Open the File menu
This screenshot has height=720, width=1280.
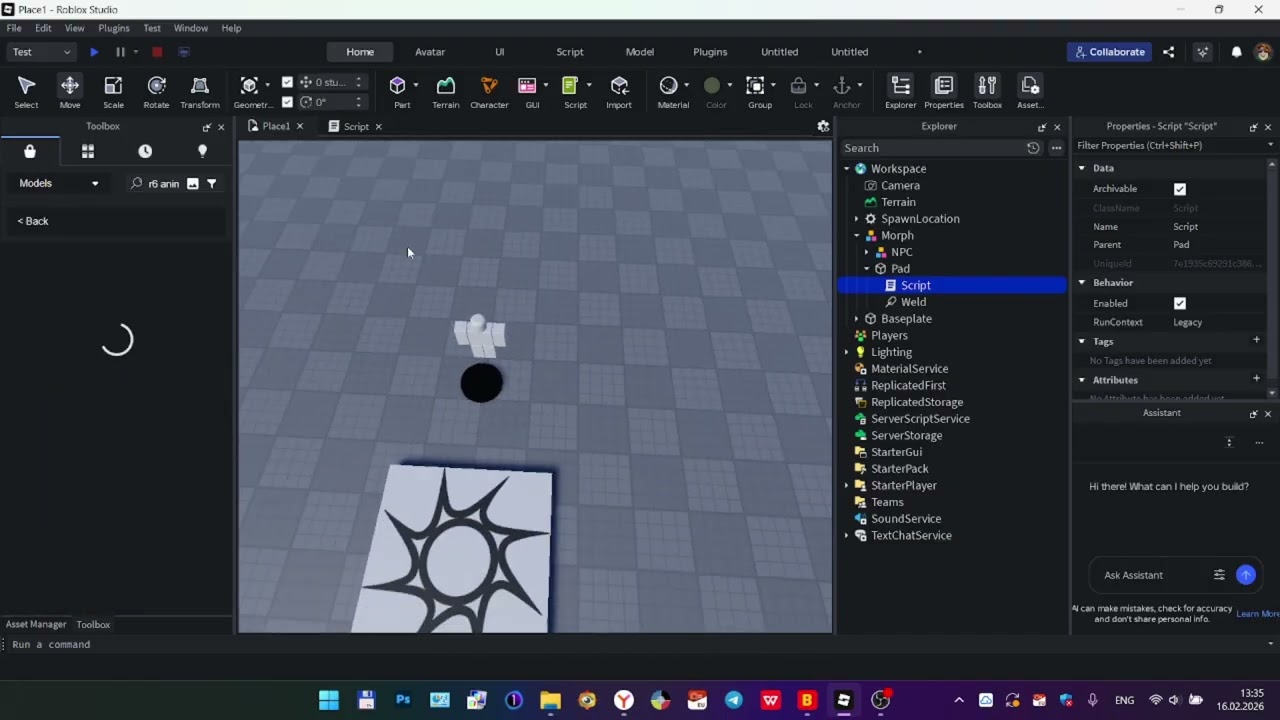(14, 28)
